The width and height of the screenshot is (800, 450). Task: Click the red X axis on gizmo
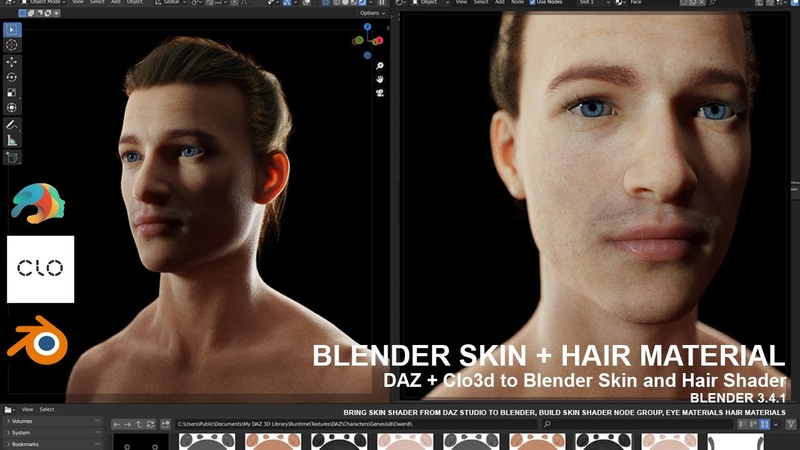click(x=379, y=41)
